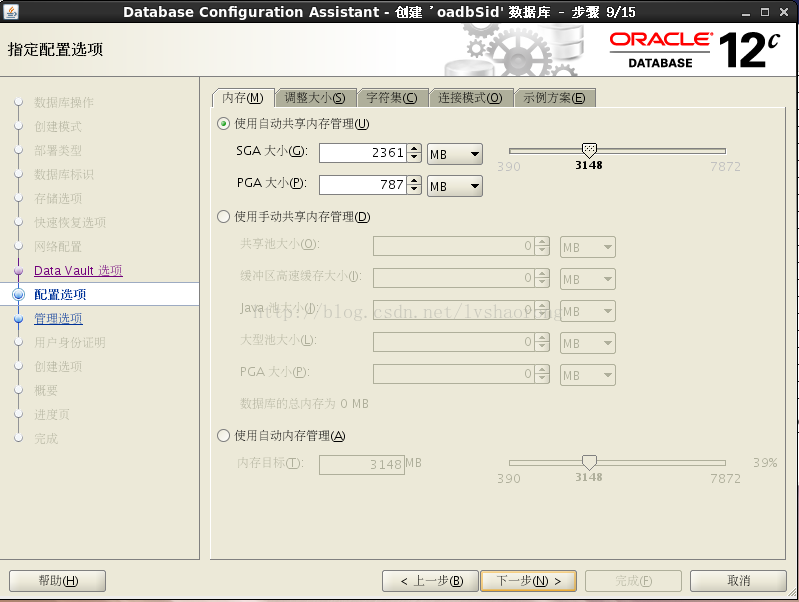The image size is (799, 602).
Task: Open the Data Vault 选项 link
Action: (x=78, y=271)
